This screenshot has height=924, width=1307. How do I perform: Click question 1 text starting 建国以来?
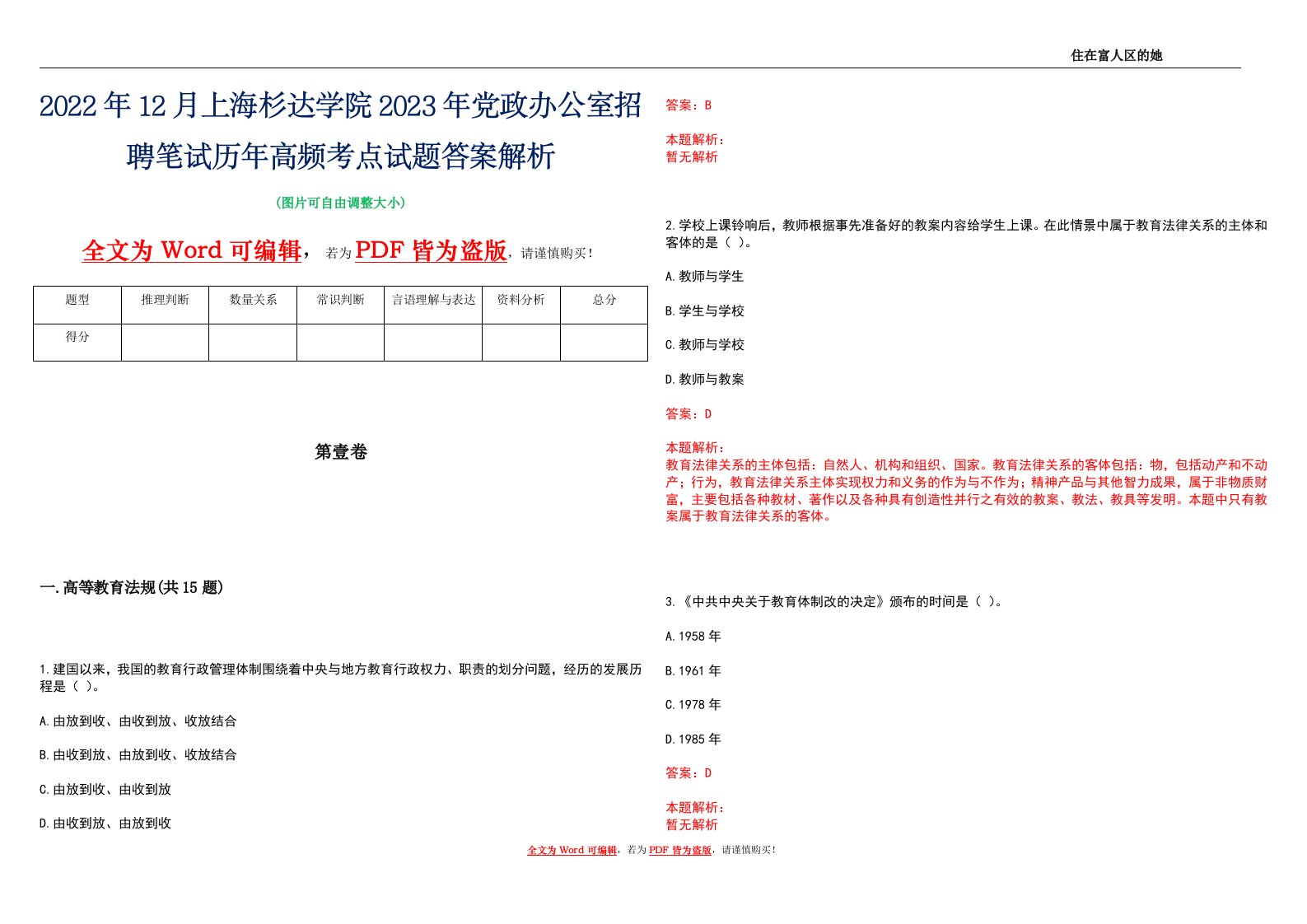pyautogui.click(x=340, y=678)
